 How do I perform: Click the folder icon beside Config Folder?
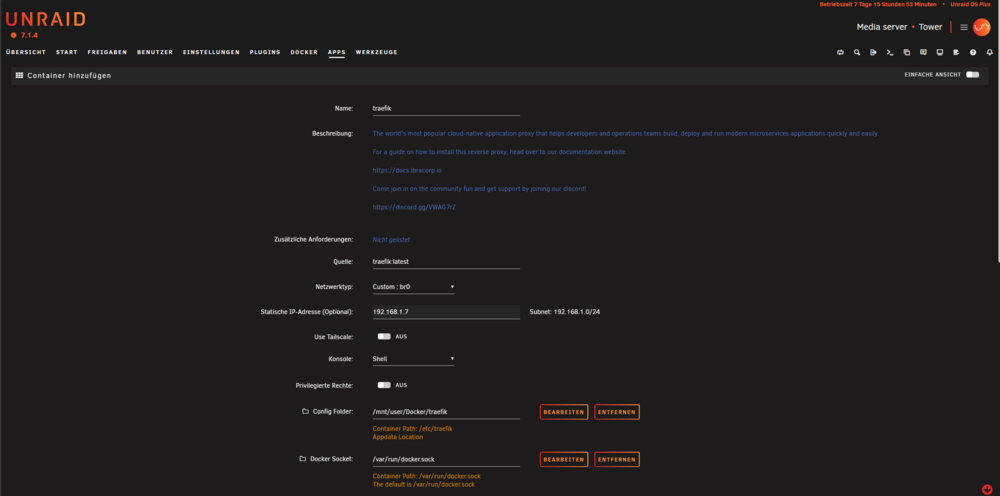305,412
